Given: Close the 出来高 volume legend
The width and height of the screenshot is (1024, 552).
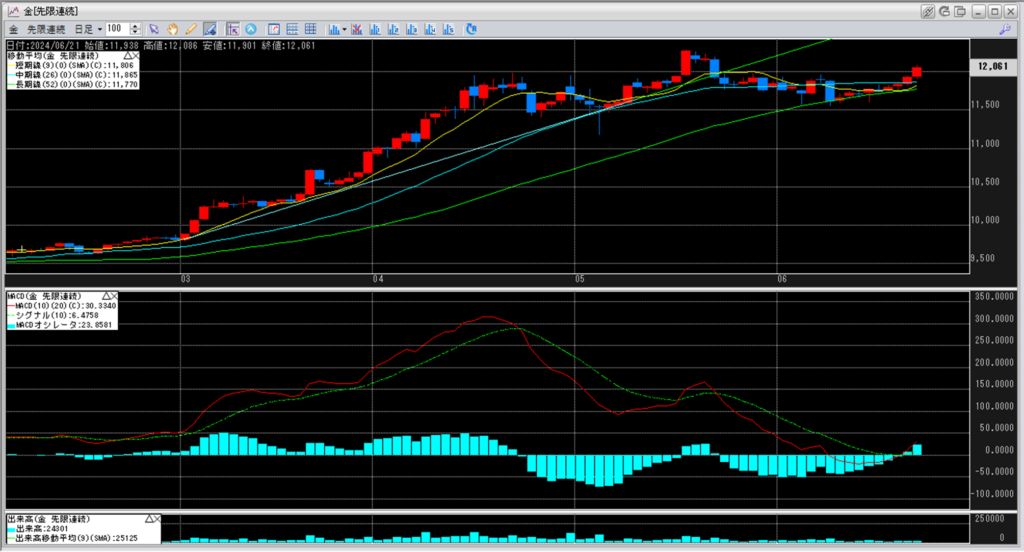Looking at the screenshot, I should point(158,520).
